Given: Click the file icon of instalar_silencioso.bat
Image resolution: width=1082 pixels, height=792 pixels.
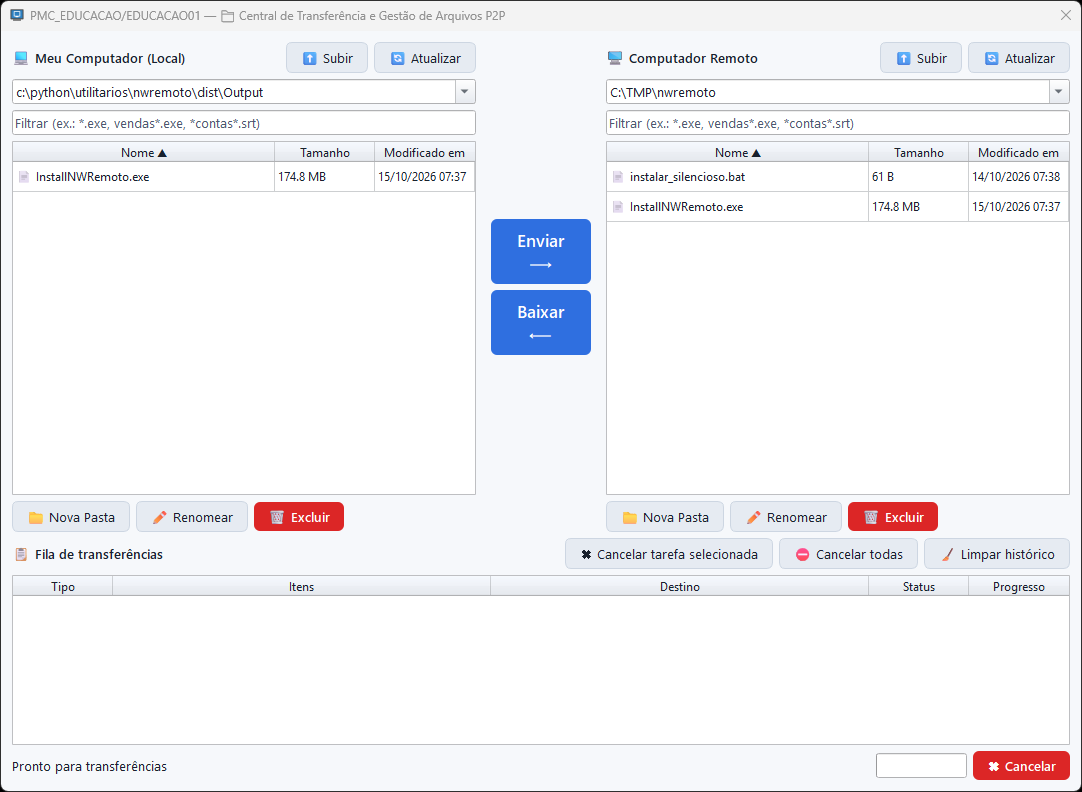Looking at the screenshot, I should pos(618,177).
